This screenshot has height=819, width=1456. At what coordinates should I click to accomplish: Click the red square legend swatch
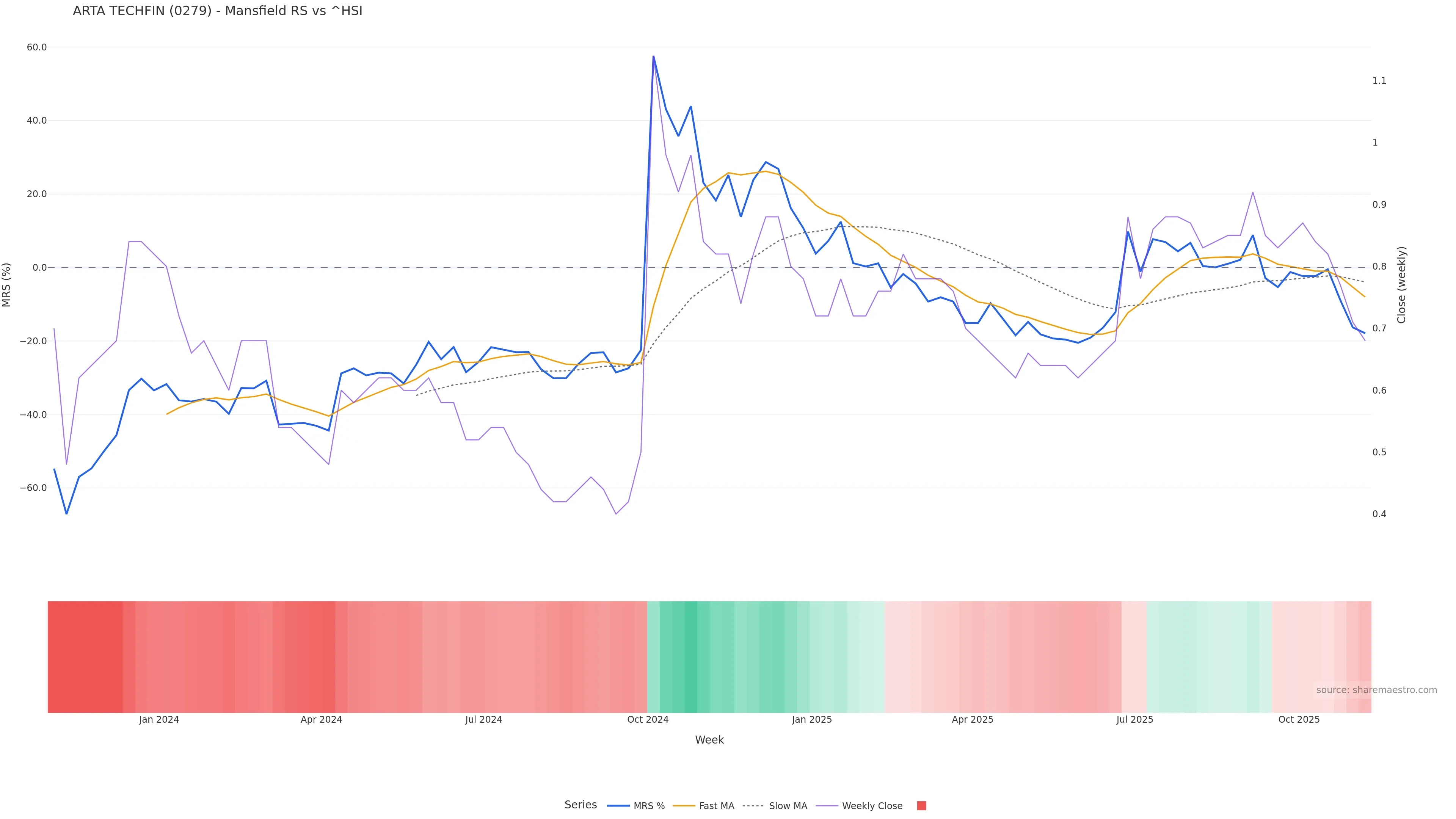point(921,806)
